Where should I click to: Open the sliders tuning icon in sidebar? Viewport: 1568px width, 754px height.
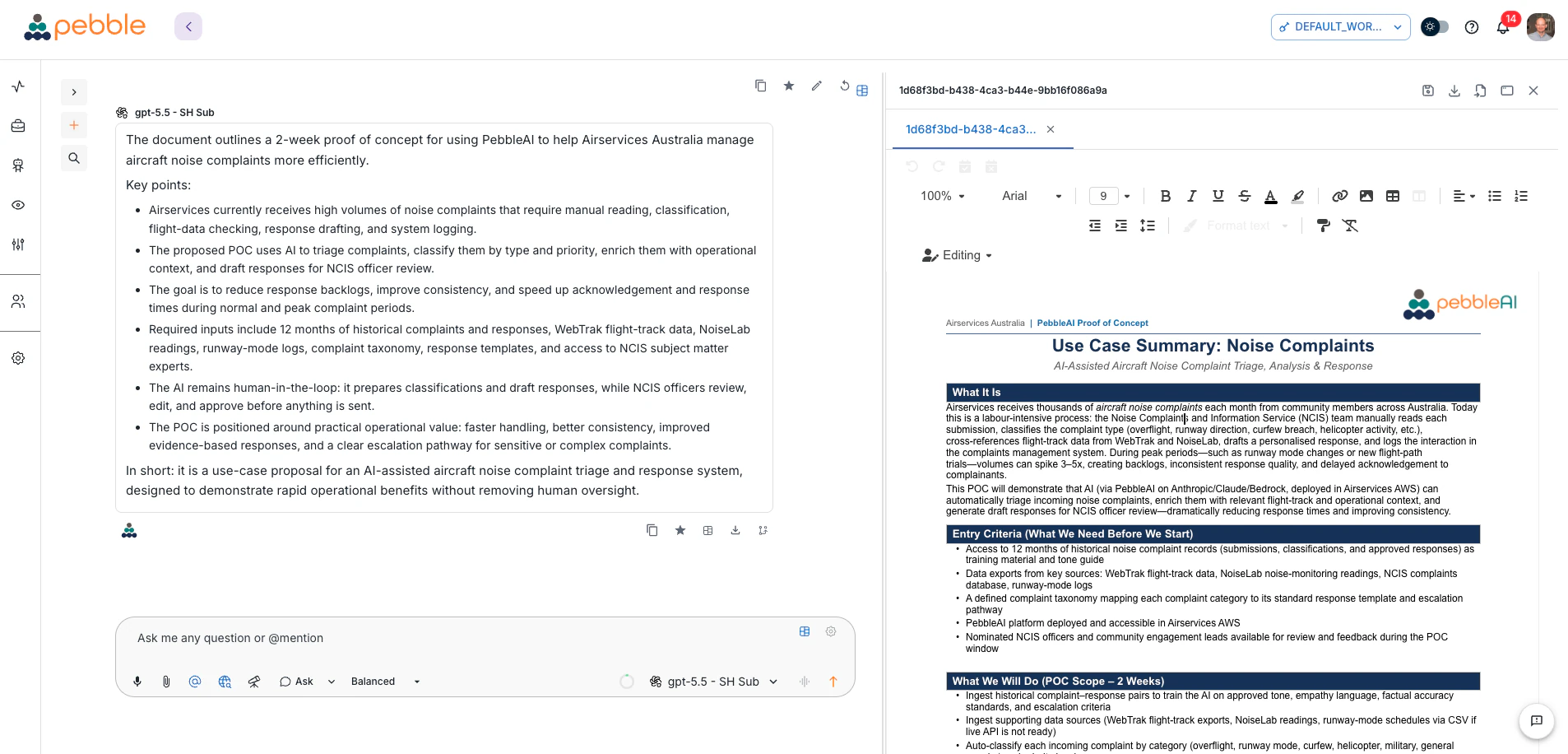point(18,244)
